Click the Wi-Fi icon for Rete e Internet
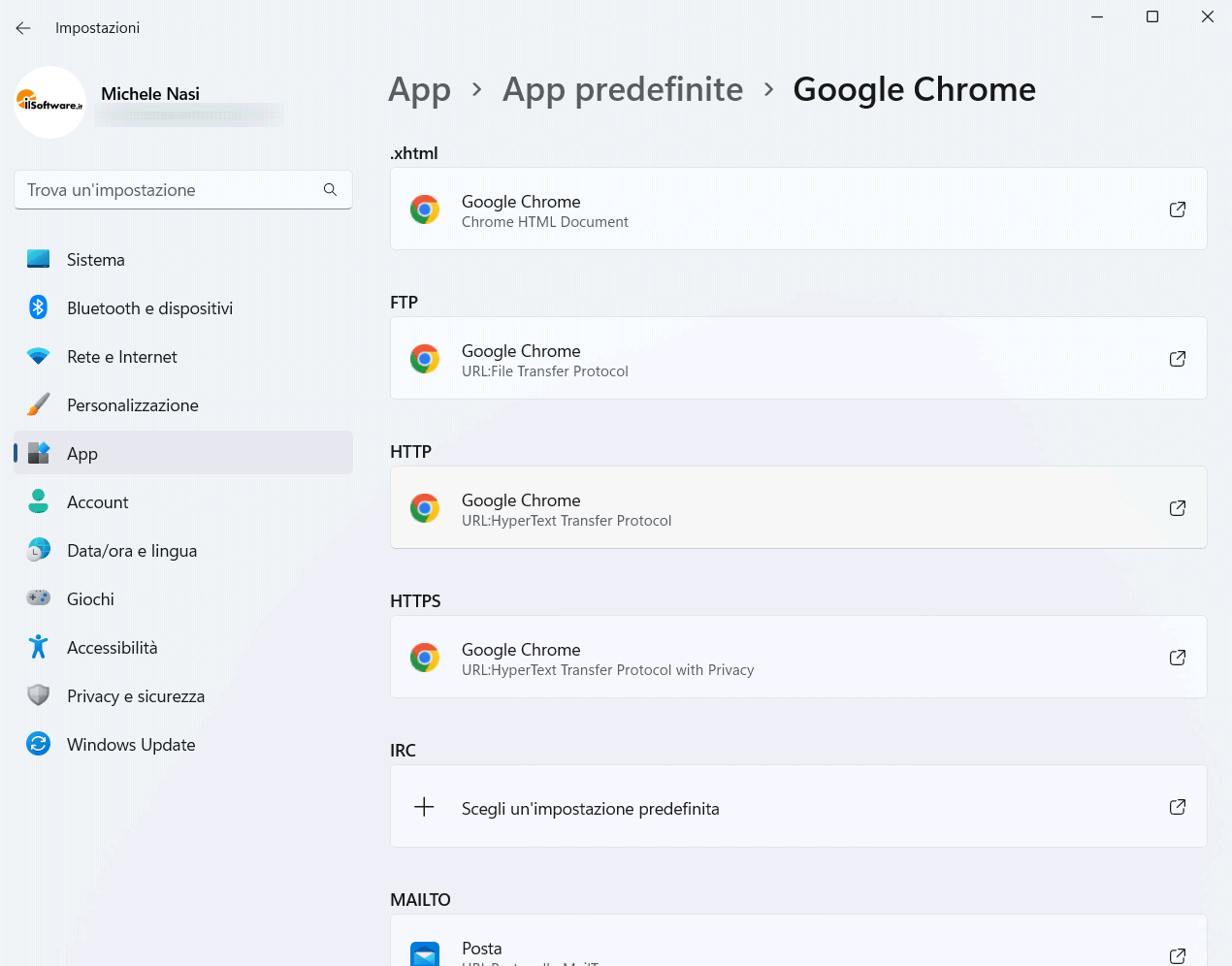This screenshot has width=1232, height=966. pyautogui.click(x=39, y=356)
